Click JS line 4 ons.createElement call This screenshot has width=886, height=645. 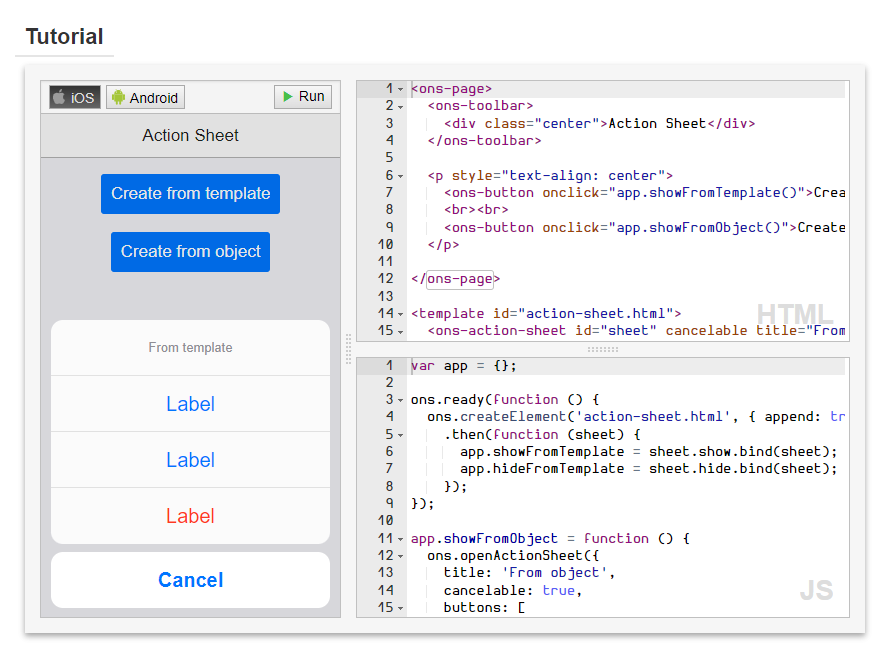(636, 417)
